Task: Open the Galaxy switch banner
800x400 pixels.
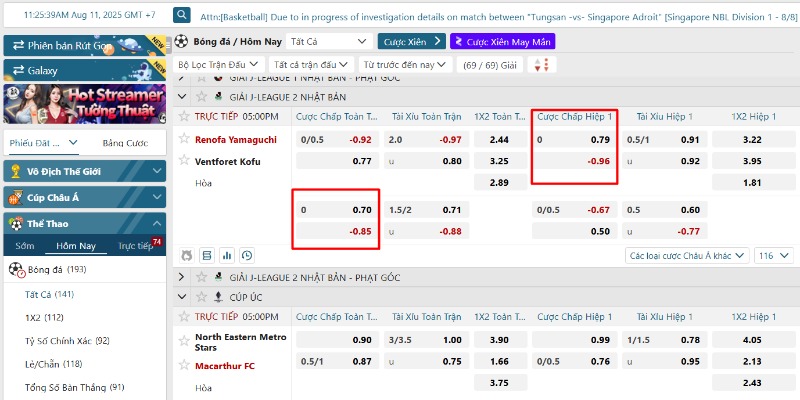Action: 84,71
